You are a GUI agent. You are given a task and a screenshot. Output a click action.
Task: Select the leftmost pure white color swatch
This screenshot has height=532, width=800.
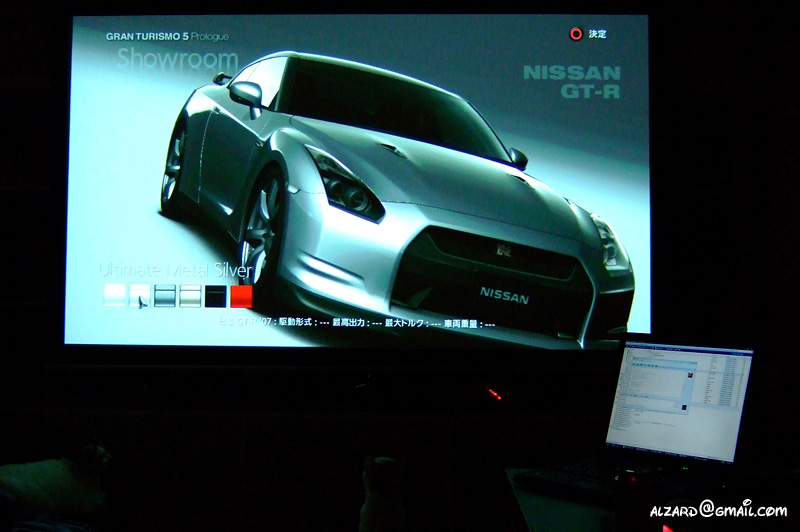coord(114,295)
